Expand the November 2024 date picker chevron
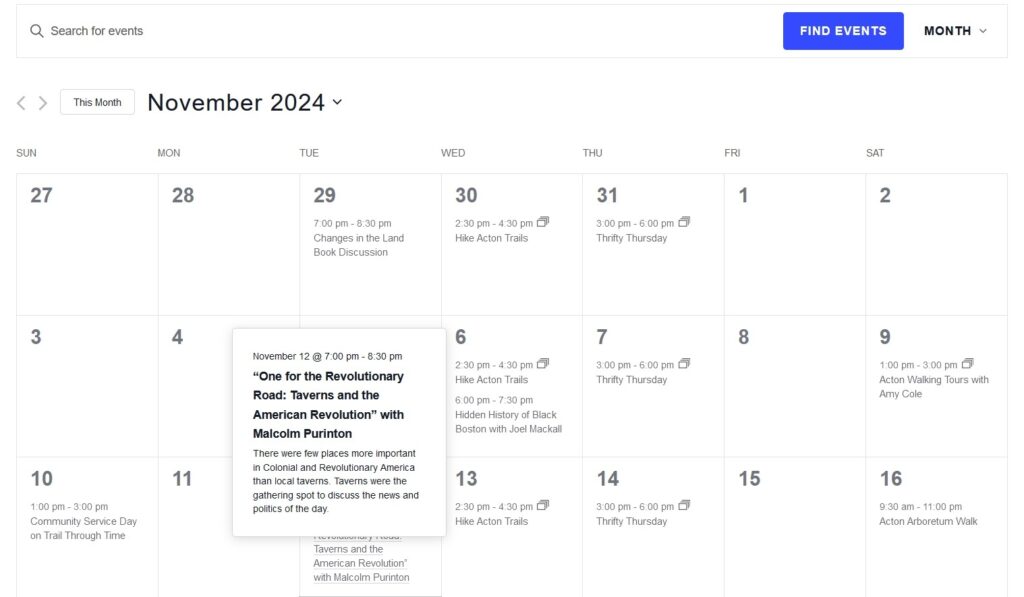1024x597 pixels. (x=337, y=103)
